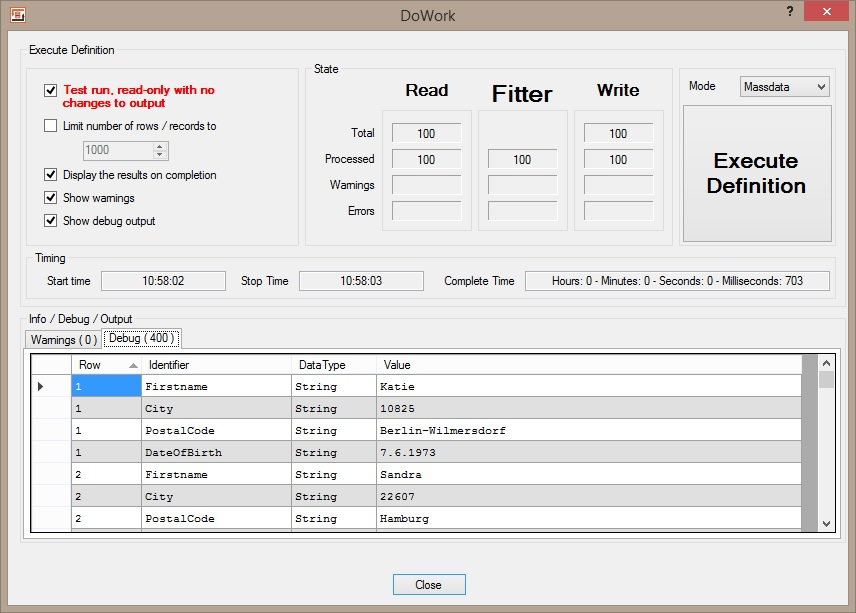Click the Filter Warnings field
856x613 pixels.
point(522,185)
